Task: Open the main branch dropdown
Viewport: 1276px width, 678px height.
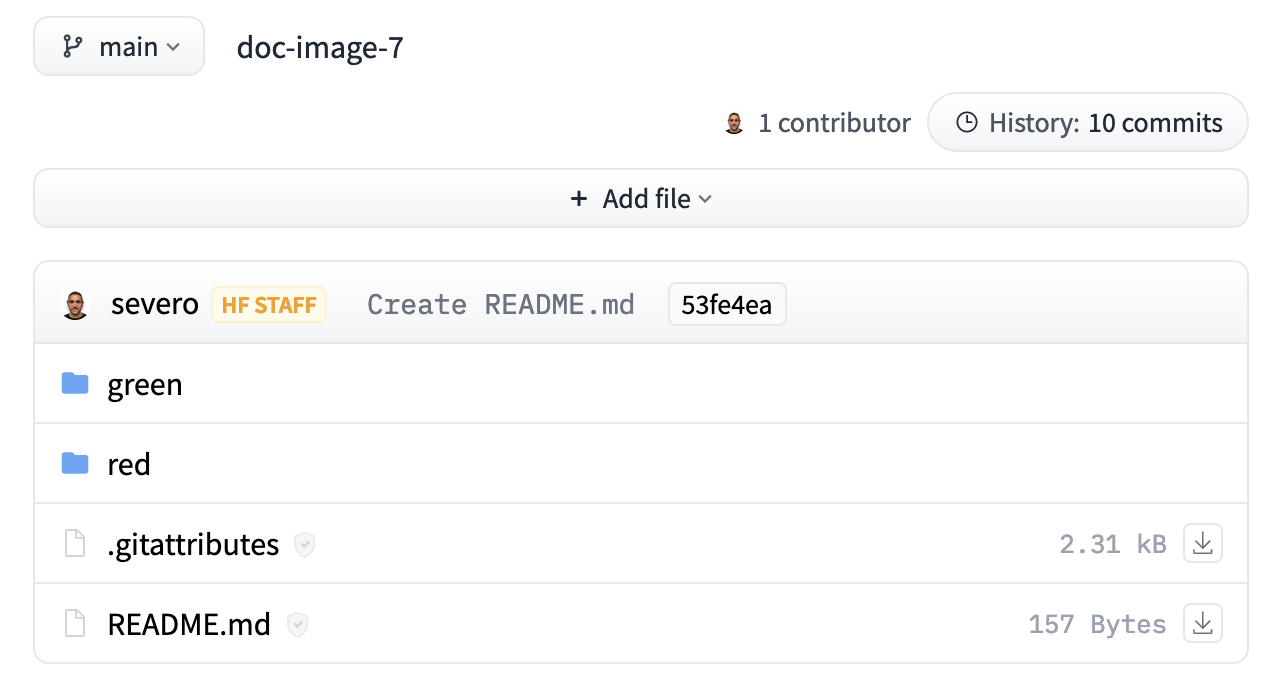Action: pyautogui.click(x=119, y=47)
